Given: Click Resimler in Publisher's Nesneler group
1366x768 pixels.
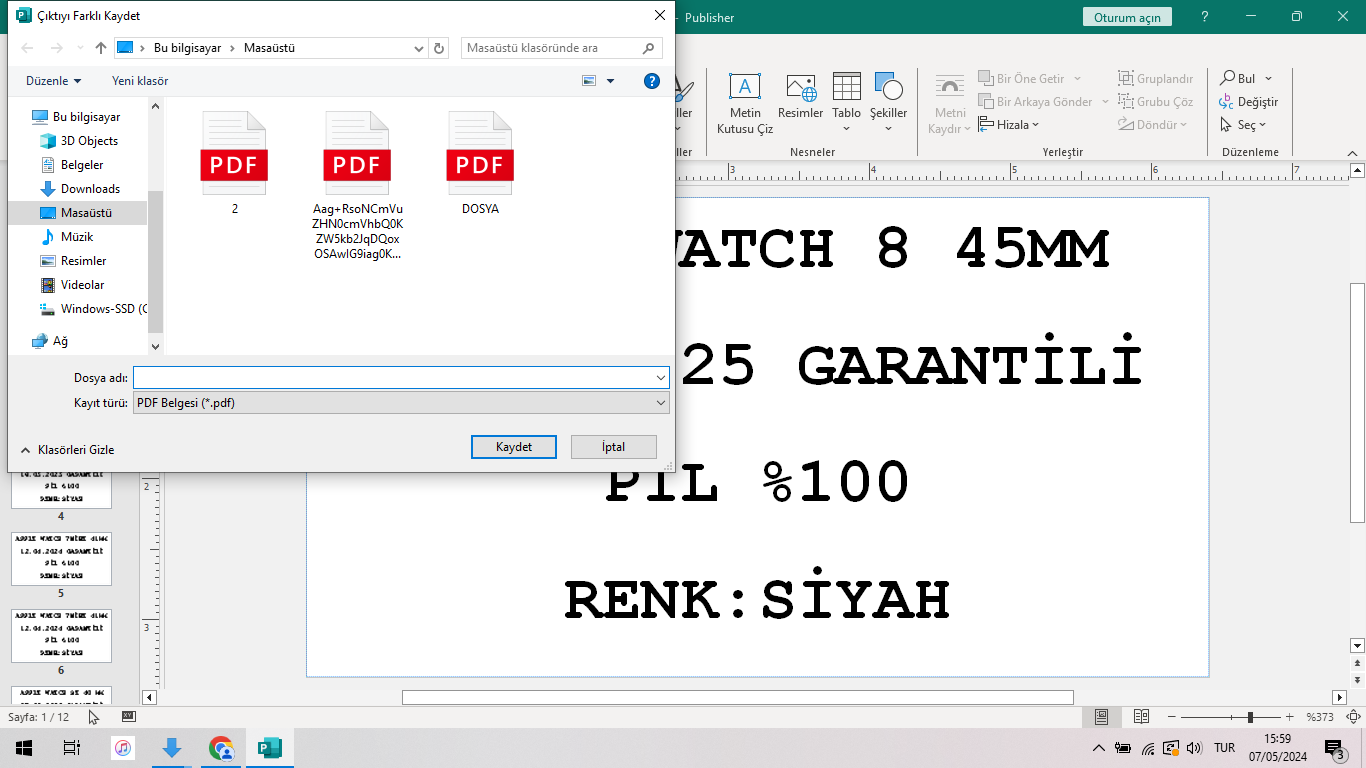Looking at the screenshot, I should [800, 97].
